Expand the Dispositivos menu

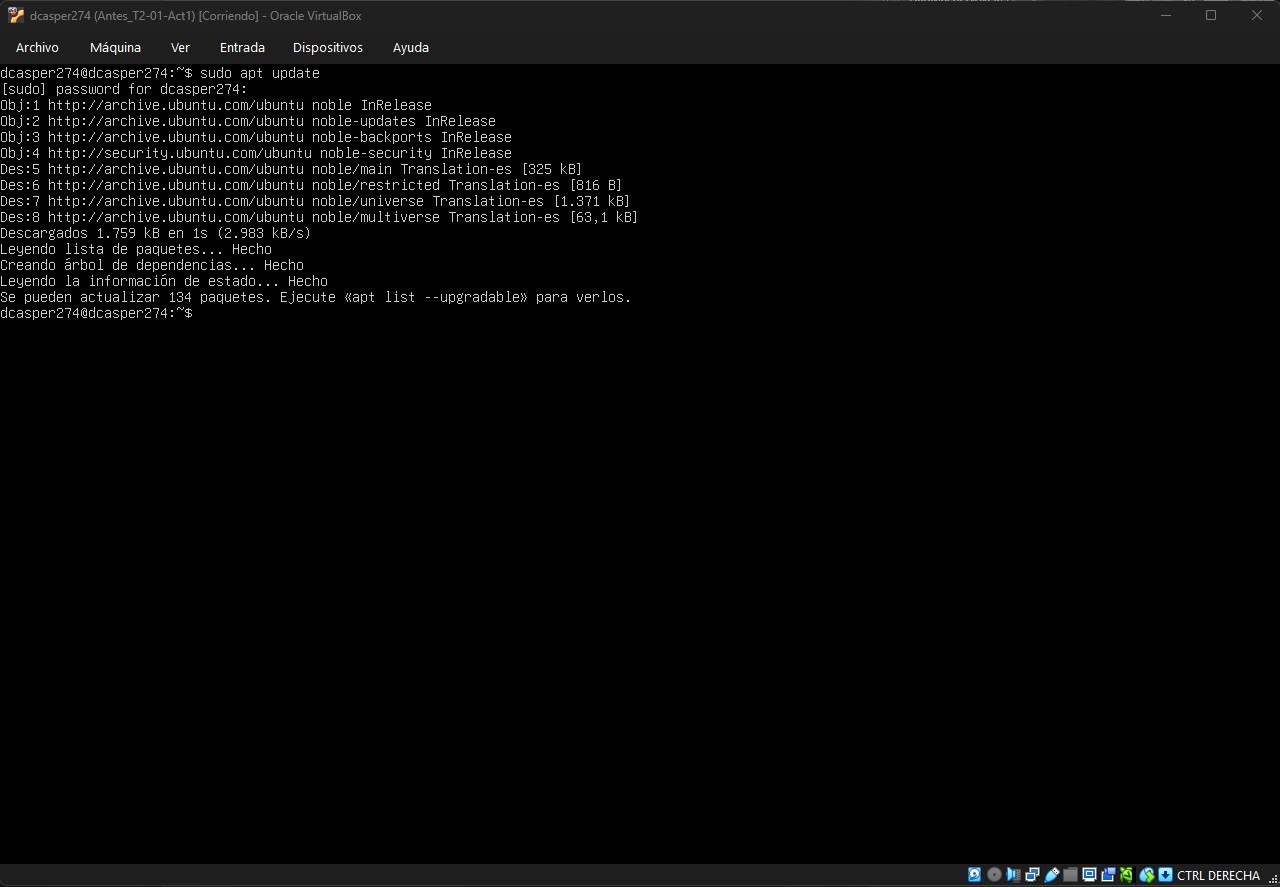[327, 47]
